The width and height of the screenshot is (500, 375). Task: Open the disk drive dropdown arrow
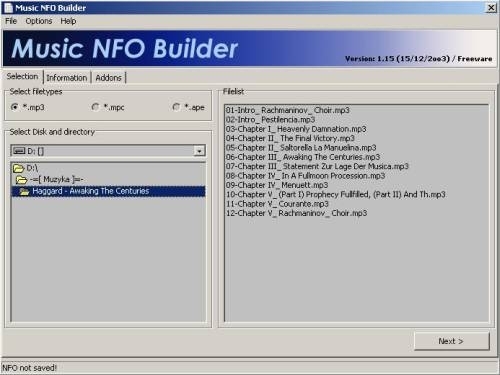[199, 151]
